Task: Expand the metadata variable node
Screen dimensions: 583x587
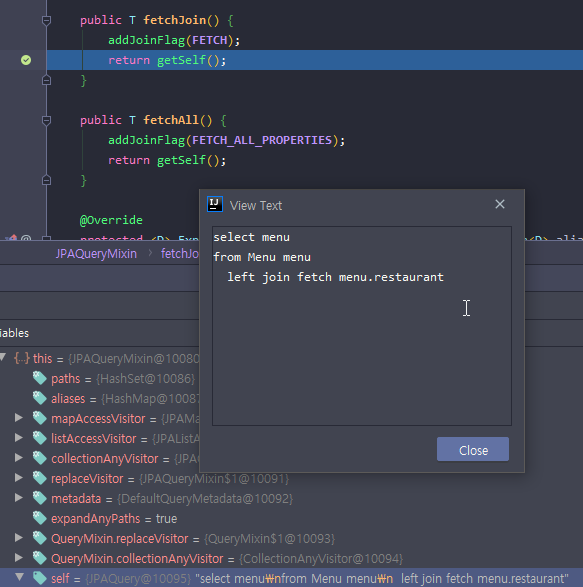Action: click(x=19, y=498)
